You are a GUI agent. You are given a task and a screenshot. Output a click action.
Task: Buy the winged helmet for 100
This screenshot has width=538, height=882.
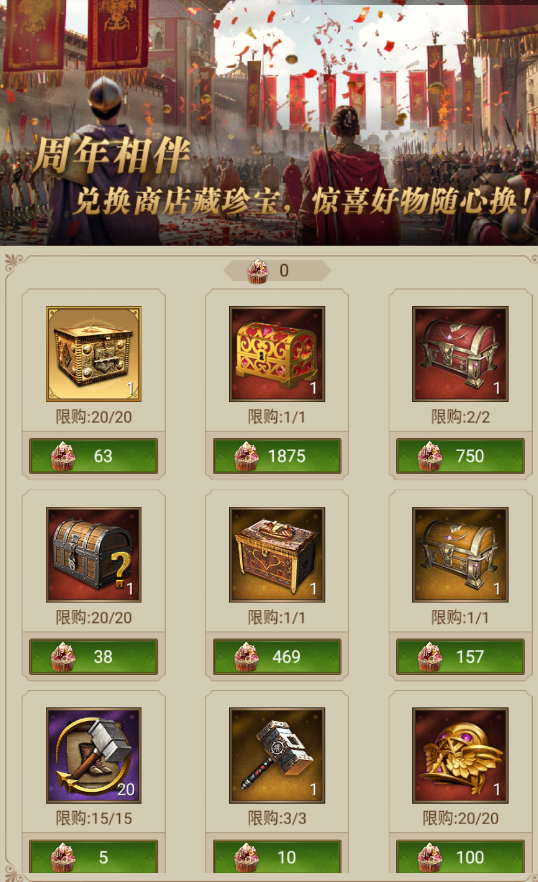(460, 857)
